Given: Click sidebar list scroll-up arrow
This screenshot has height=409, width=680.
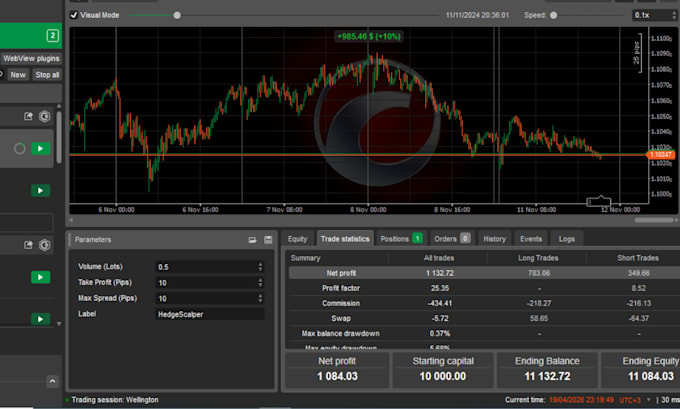Looking at the screenshot, I should 59,106.
